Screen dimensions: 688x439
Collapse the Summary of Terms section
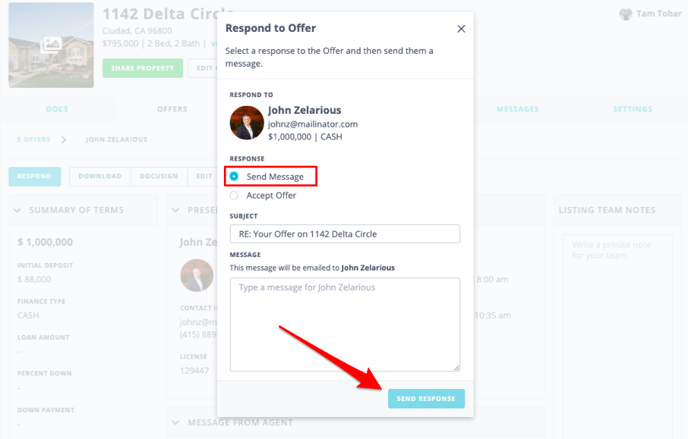[x=17, y=210]
